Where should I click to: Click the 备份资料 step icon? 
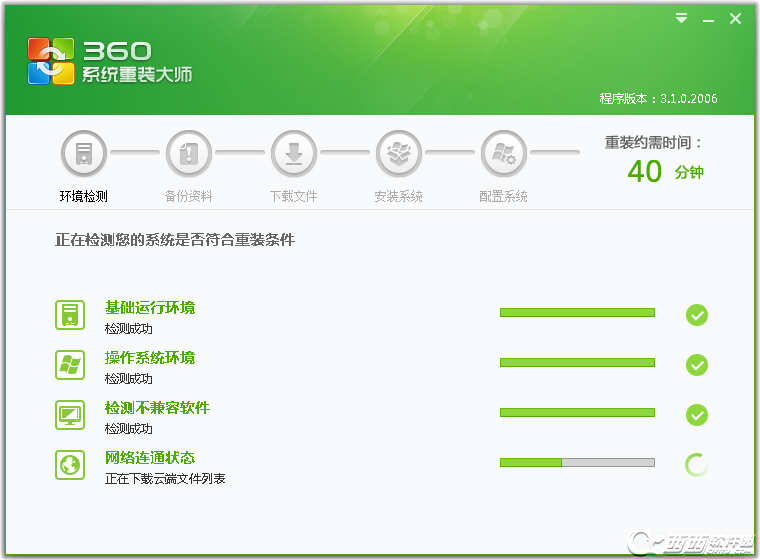pyautogui.click(x=189, y=154)
